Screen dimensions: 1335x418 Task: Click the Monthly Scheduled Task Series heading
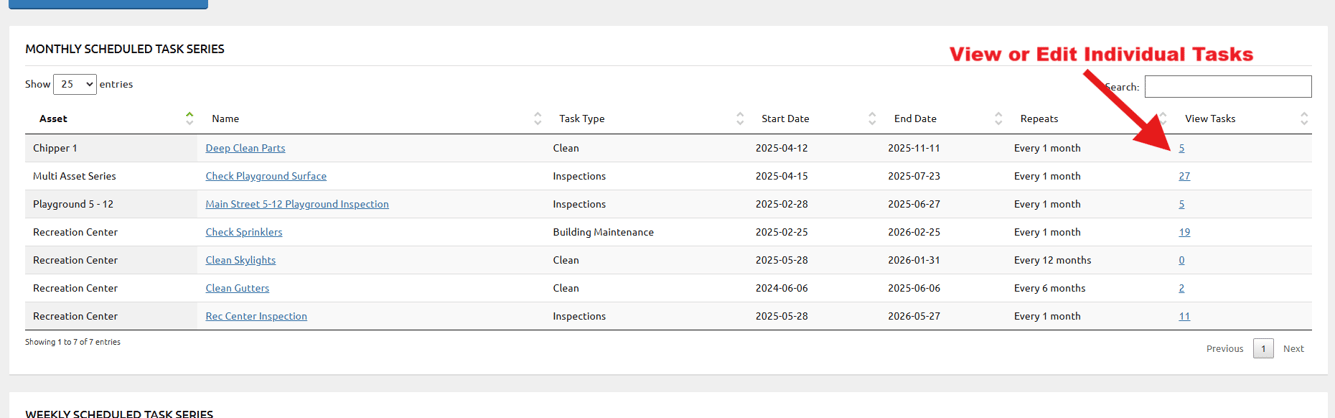[125, 49]
